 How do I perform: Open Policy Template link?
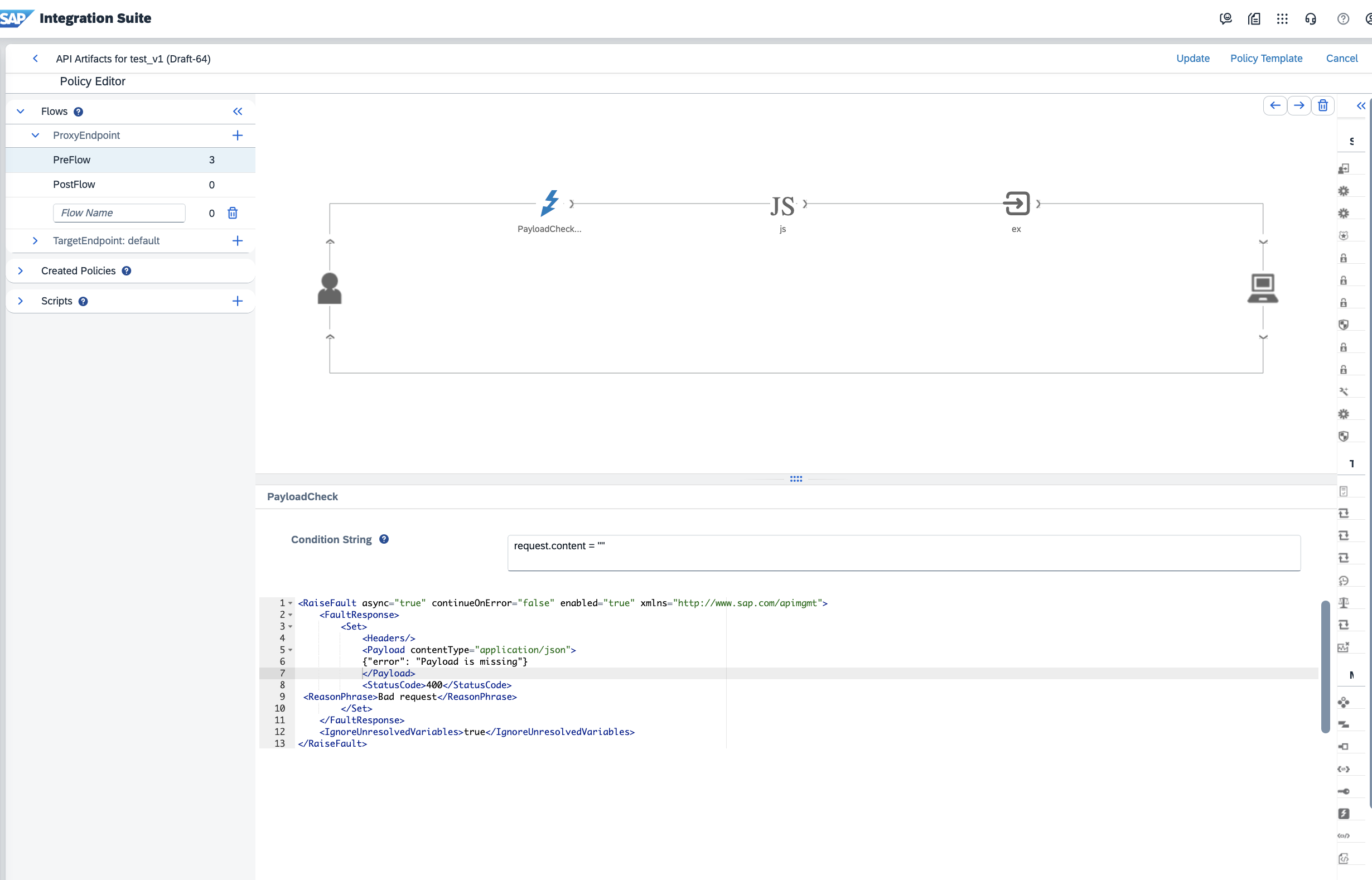pyautogui.click(x=1265, y=59)
